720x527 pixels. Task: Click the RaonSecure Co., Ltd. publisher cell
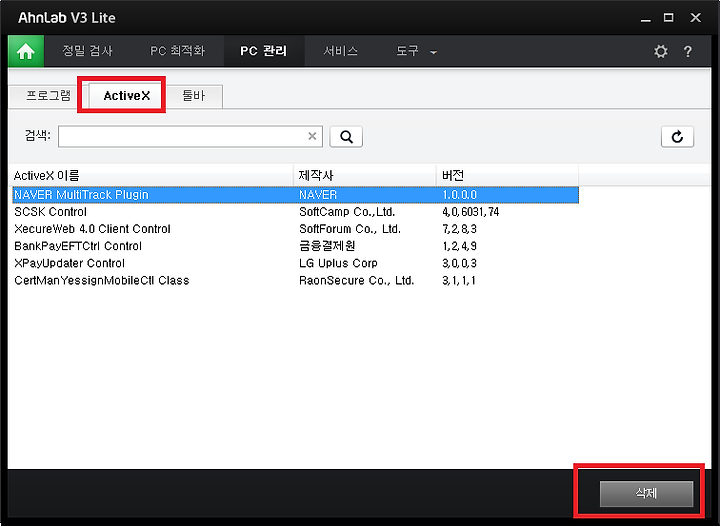click(x=357, y=280)
